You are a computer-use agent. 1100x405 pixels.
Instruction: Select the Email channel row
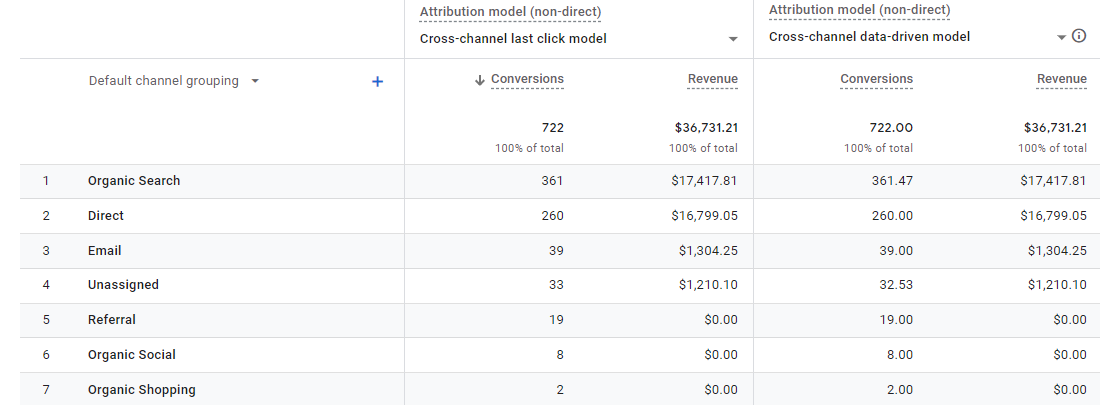pyautogui.click(x=105, y=251)
